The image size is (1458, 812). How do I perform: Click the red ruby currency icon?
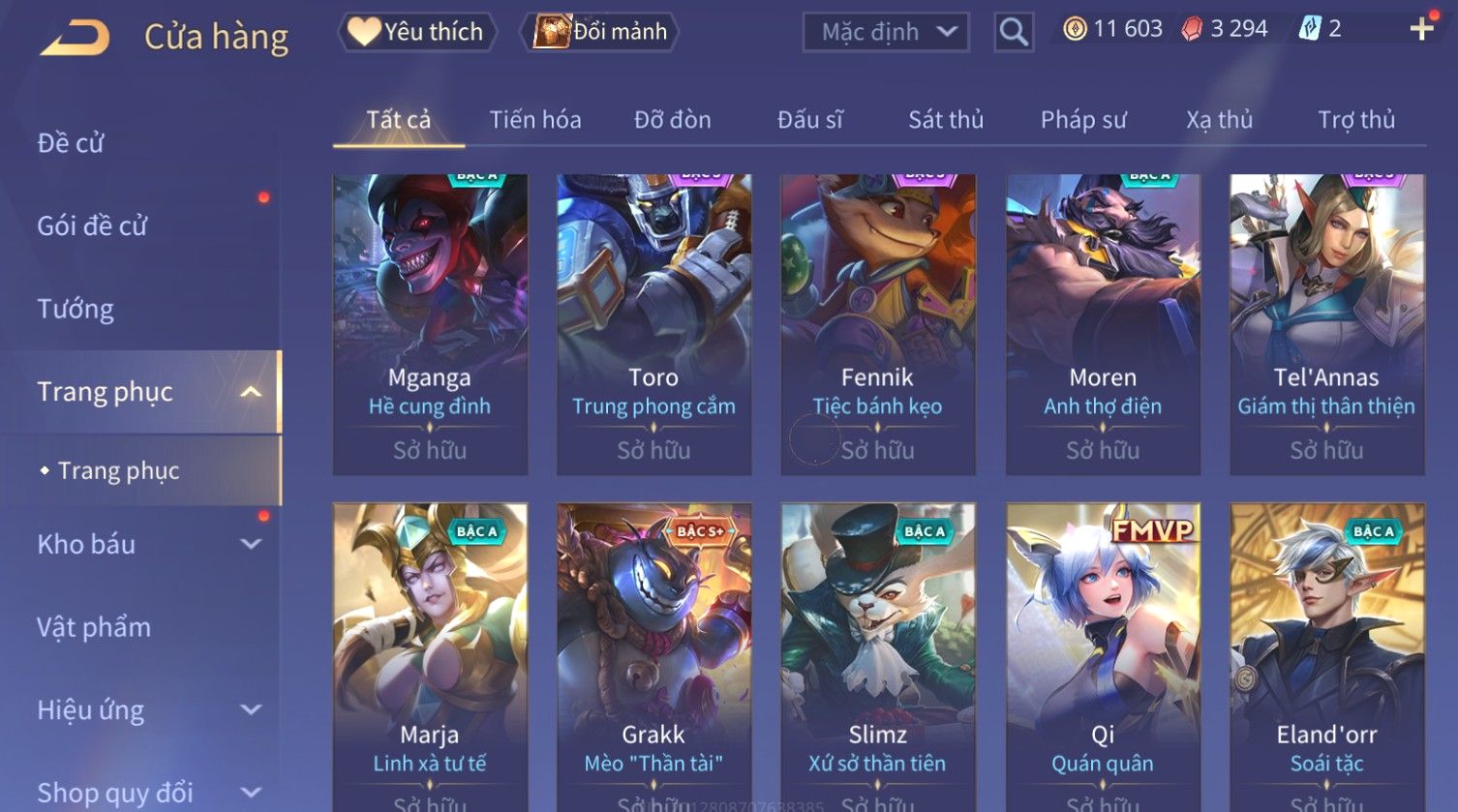click(x=1192, y=30)
